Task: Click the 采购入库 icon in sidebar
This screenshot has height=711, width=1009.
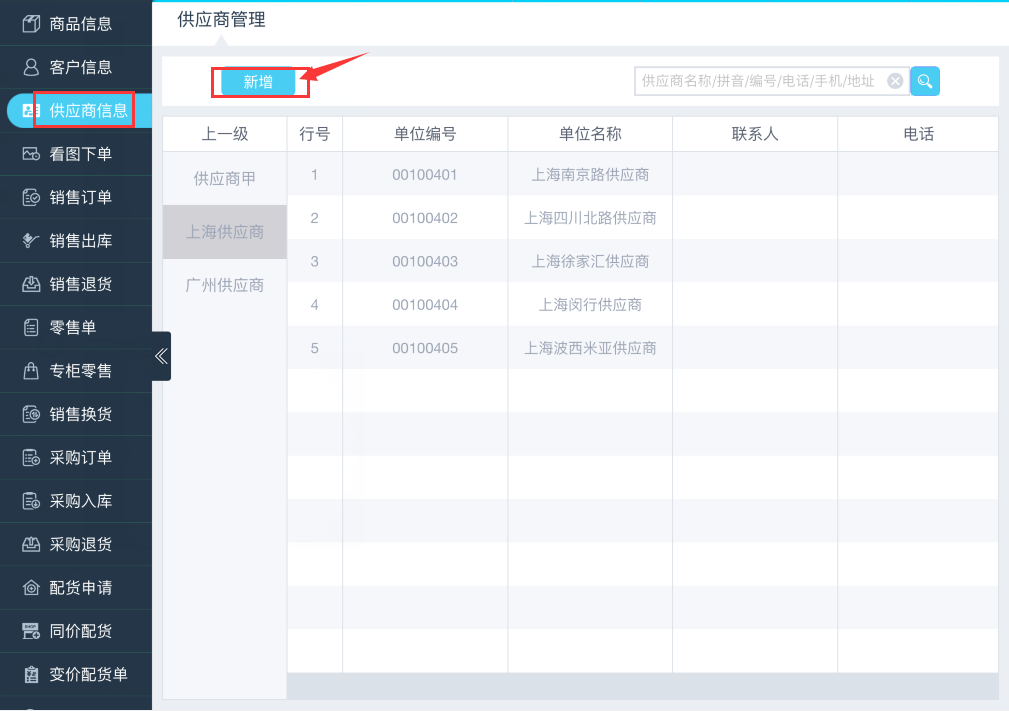Action: pyautogui.click(x=31, y=501)
